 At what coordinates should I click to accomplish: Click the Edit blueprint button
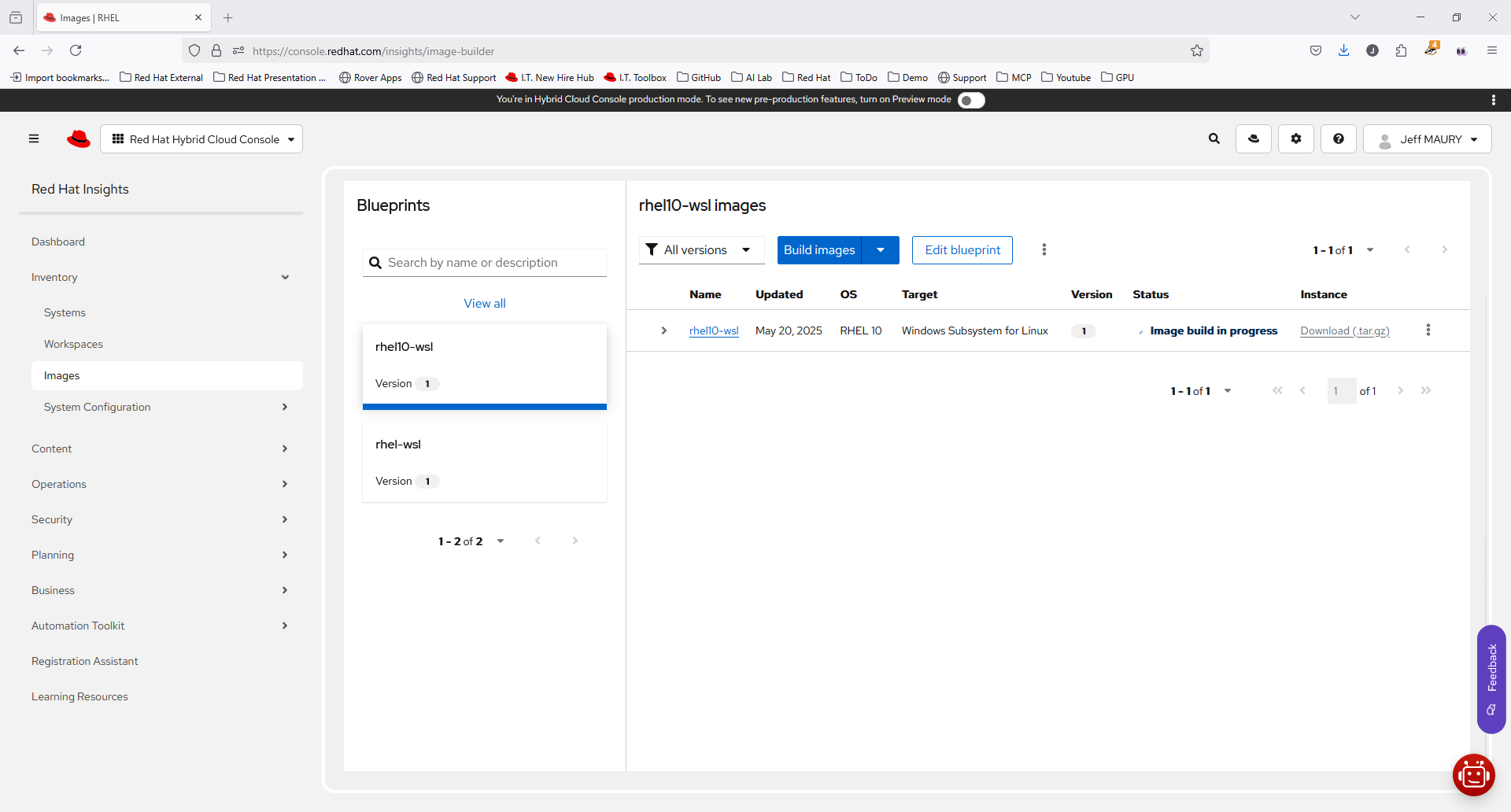coord(962,250)
